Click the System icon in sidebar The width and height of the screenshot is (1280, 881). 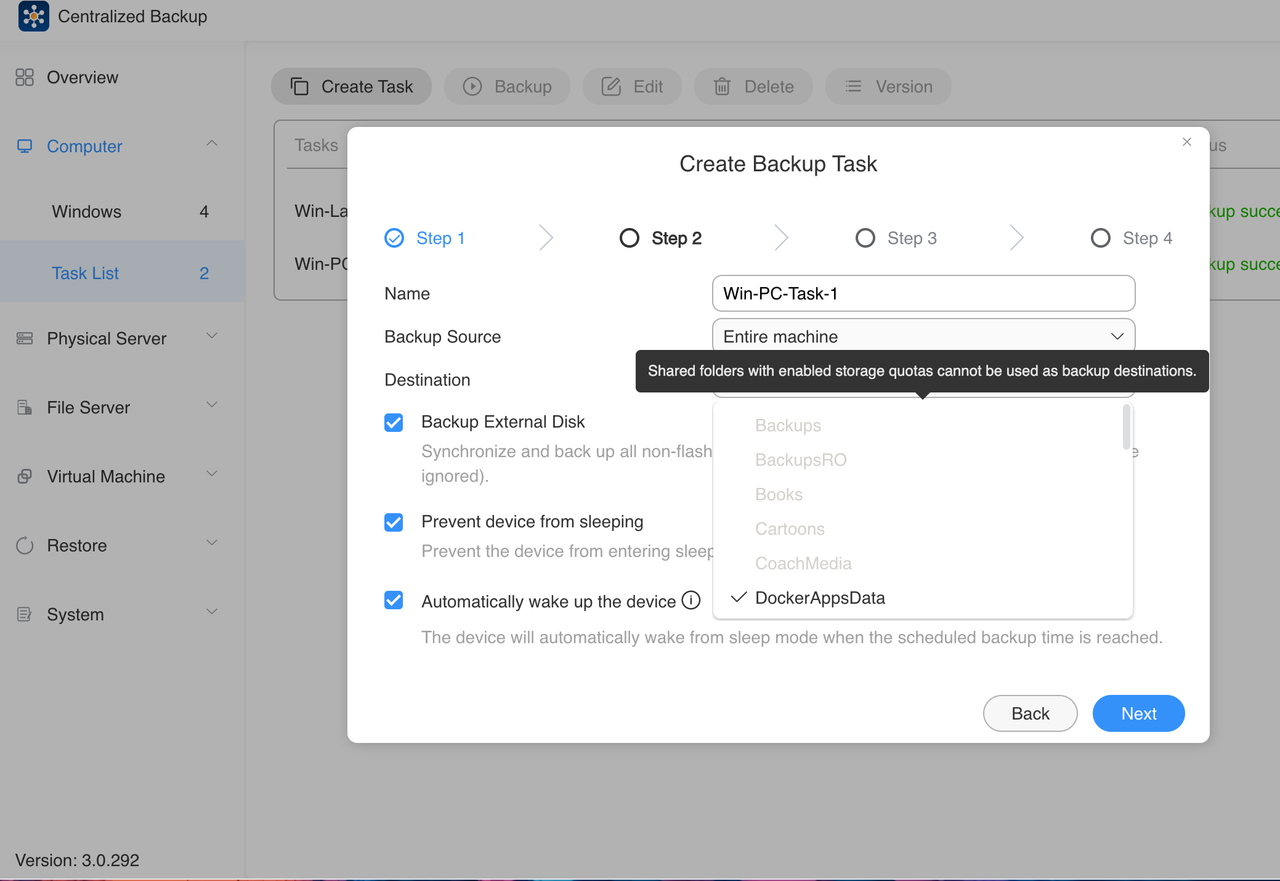[x=25, y=615]
